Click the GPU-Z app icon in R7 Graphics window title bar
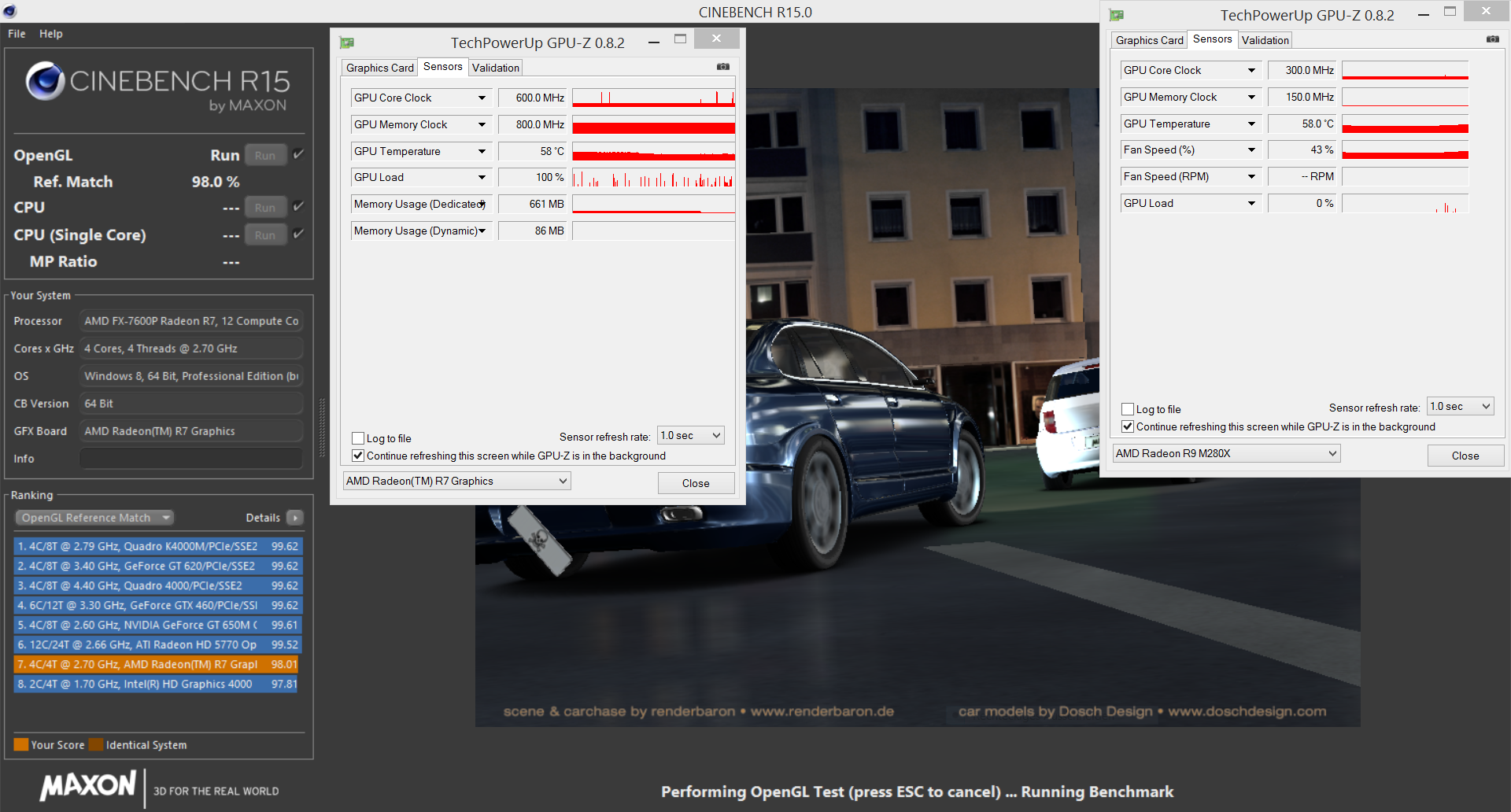Viewport: 1511px width, 812px height. (x=347, y=42)
